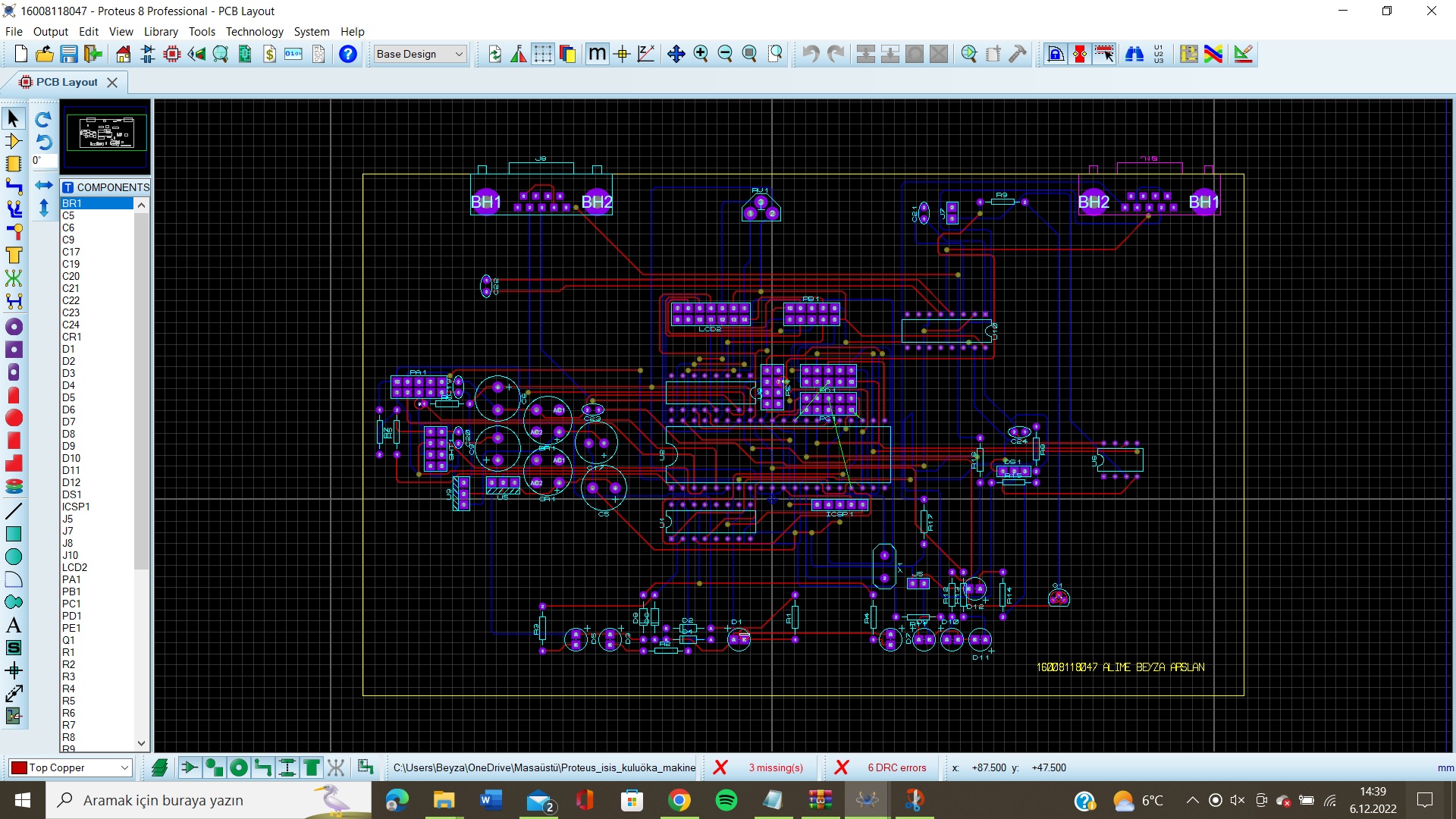Toggle the metric units 'm' button
The height and width of the screenshot is (819, 1456).
[597, 54]
